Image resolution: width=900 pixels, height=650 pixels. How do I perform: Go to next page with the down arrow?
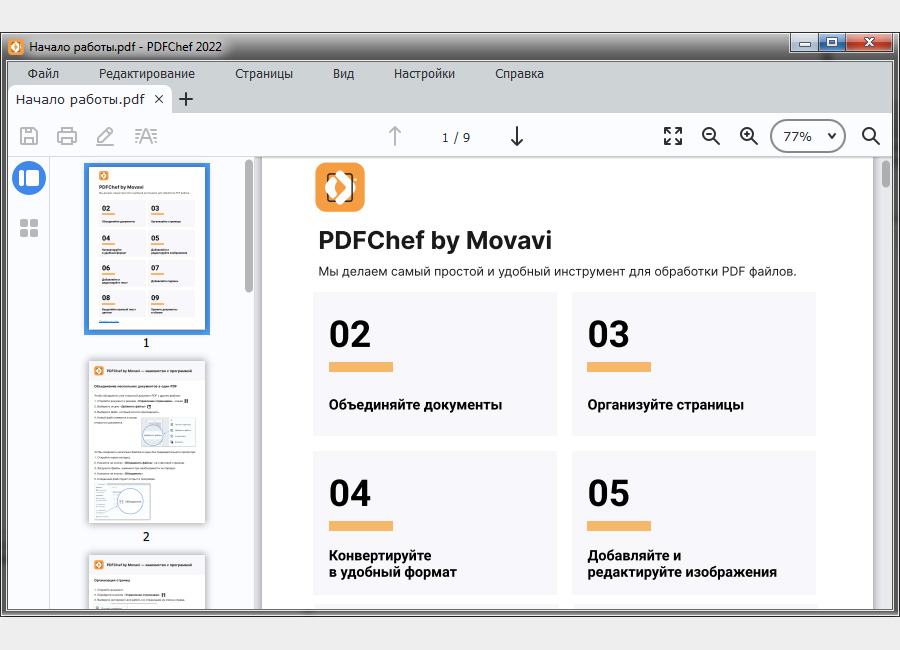517,136
